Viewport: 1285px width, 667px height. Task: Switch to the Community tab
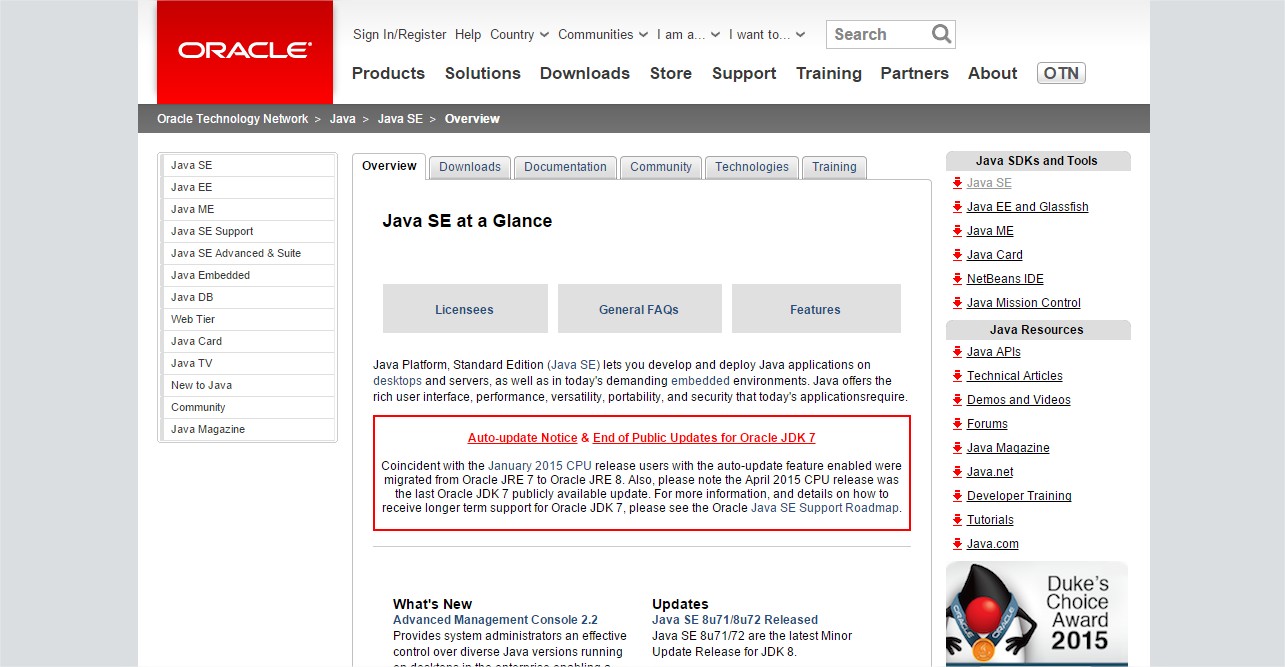click(661, 167)
